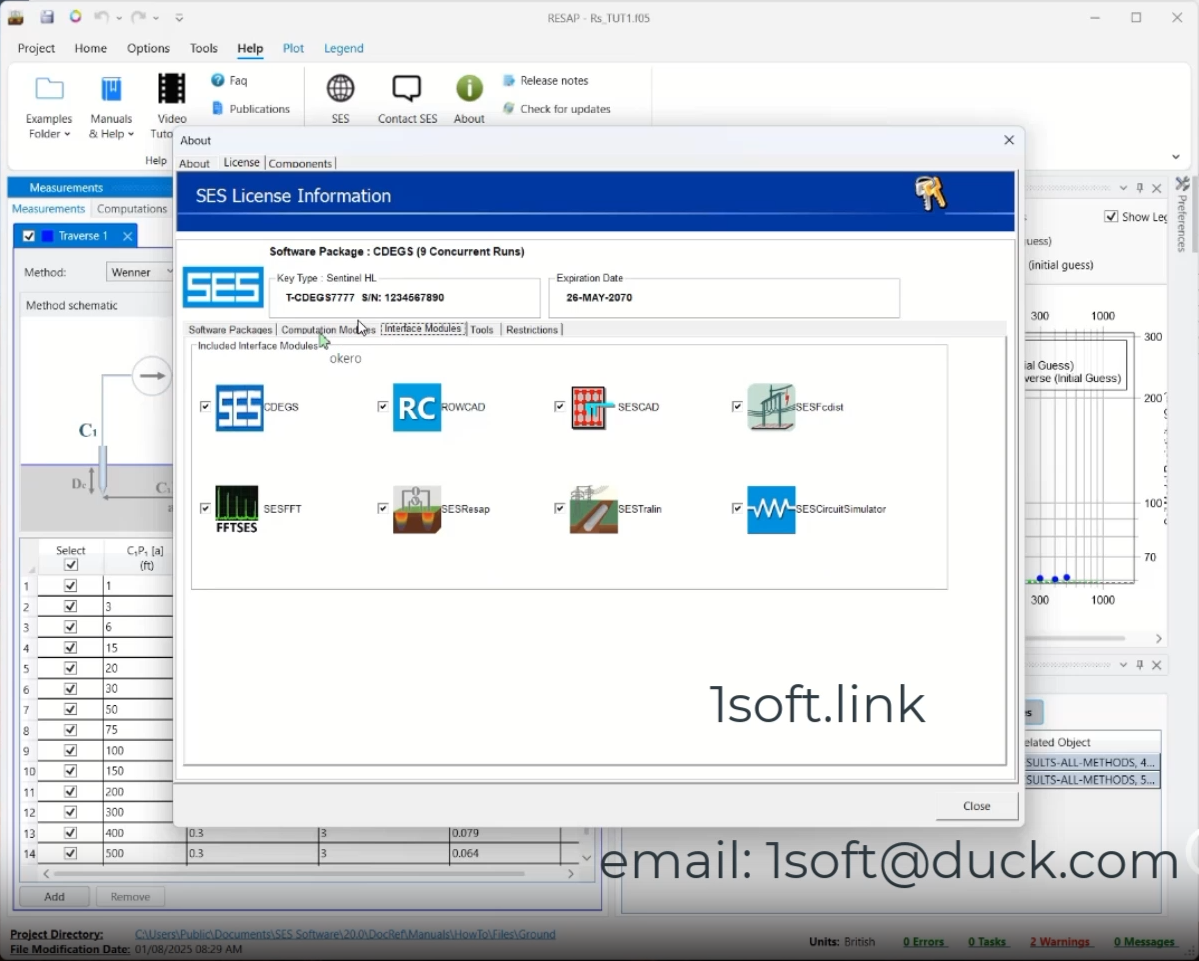Open the plot panel options dropdown arrow

click(x=1123, y=188)
